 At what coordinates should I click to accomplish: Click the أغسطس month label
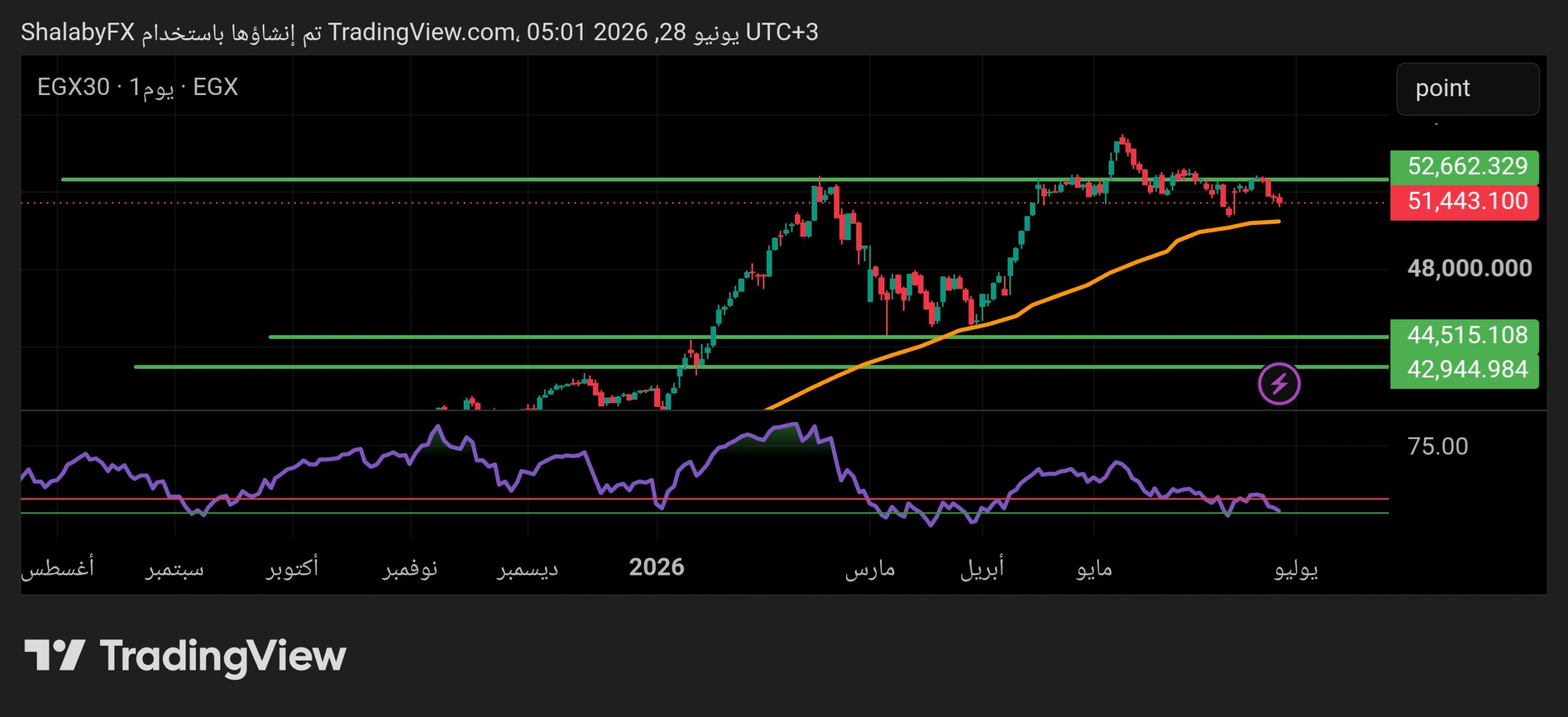coord(58,567)
